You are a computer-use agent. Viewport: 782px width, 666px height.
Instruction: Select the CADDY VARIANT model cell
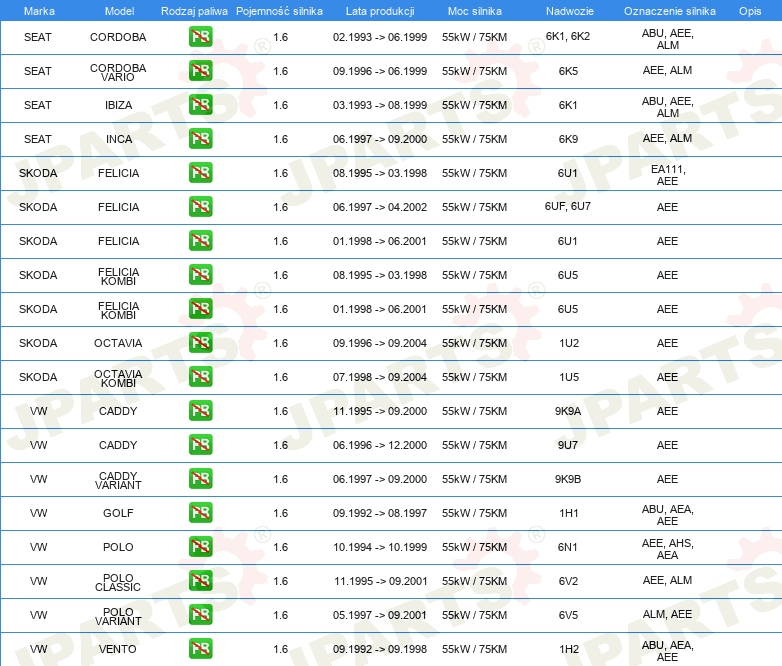click(x=118, y=480)
